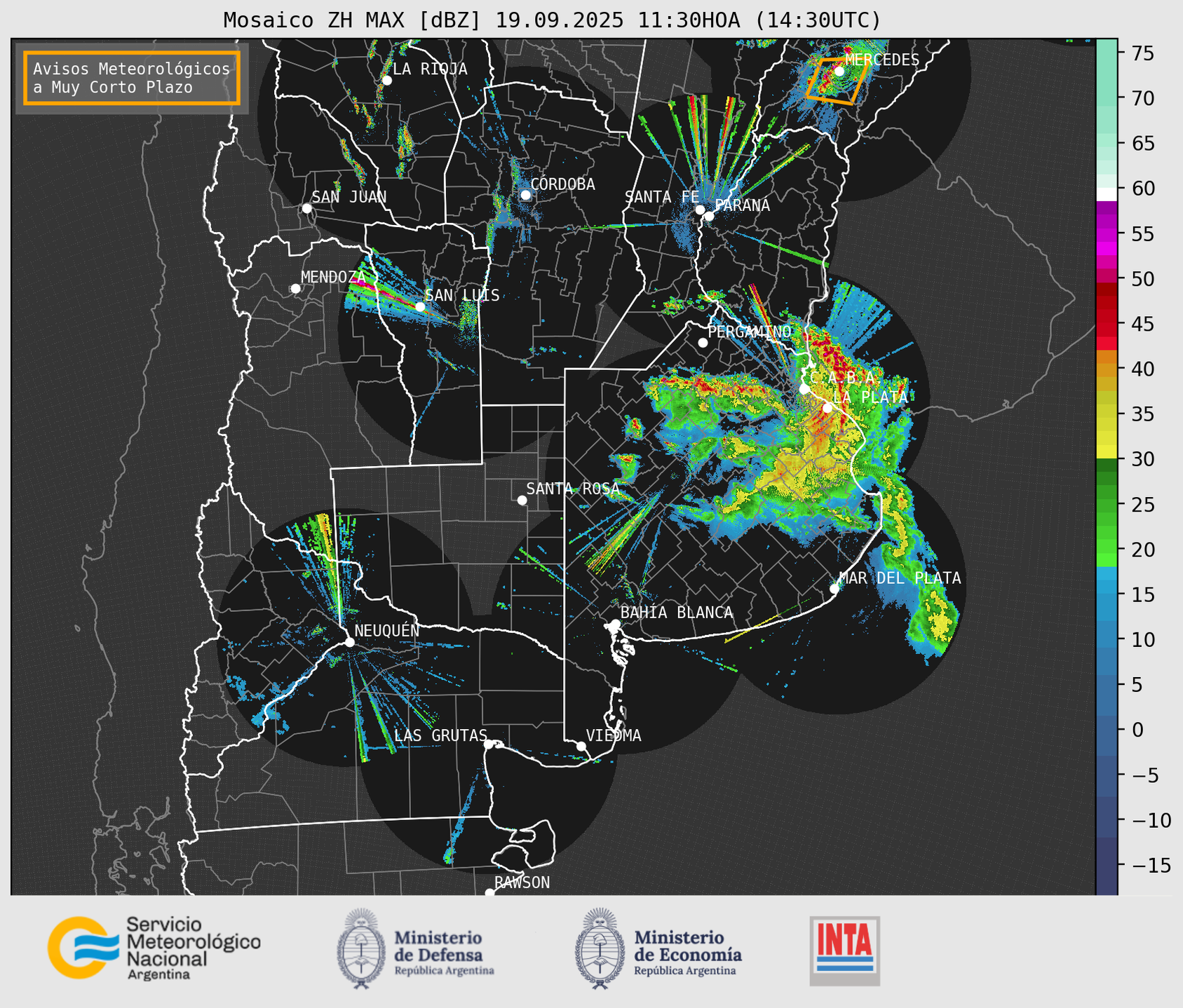
Task: Click the MAR DEL PLATA label
Action: tap(900, 578)
